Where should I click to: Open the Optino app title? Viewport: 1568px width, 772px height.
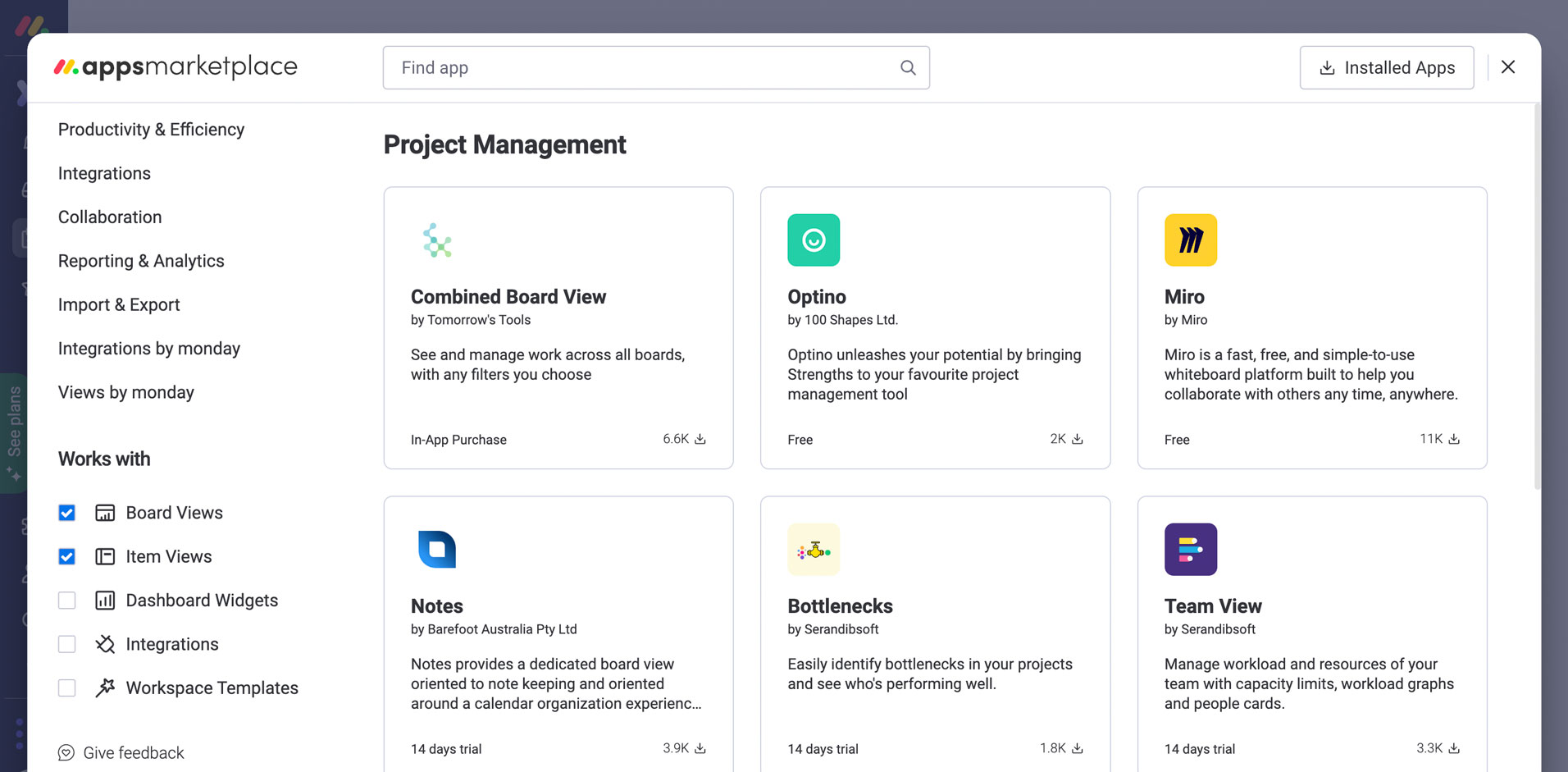point(817,297)
